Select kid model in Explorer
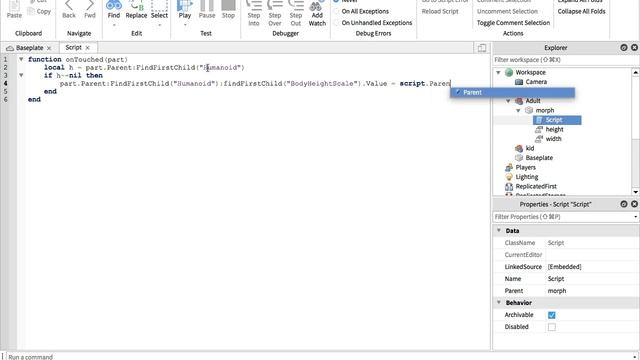 click(529, 148)
